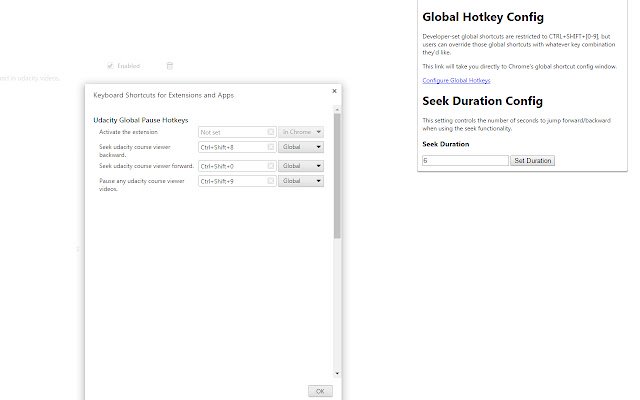640x400 pixels.
Task: Click the dialog scrollbar up arrow
Action: pyautogui.click(x=337, y=109)
